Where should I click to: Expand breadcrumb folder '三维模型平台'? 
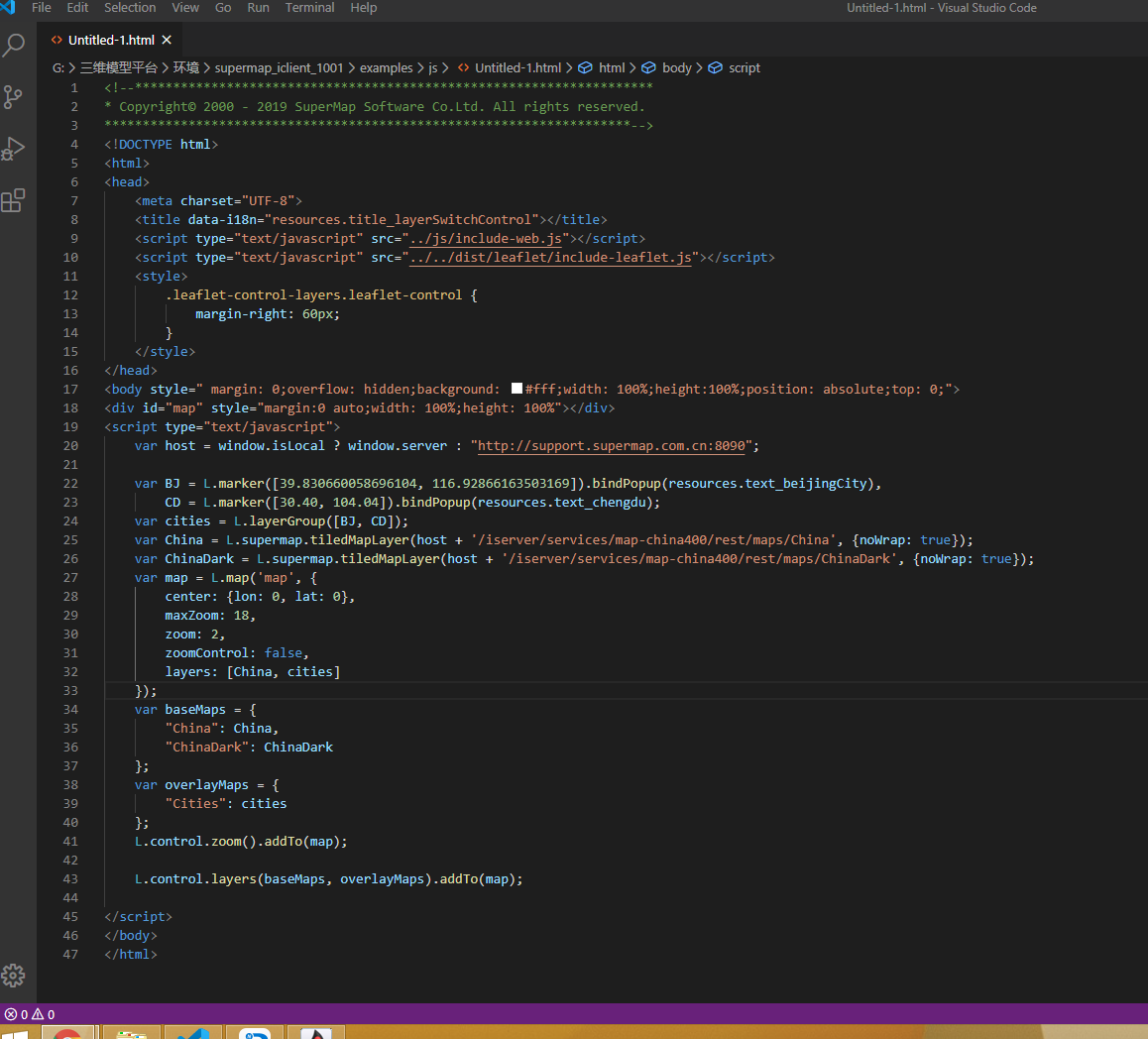pos(119,68)
